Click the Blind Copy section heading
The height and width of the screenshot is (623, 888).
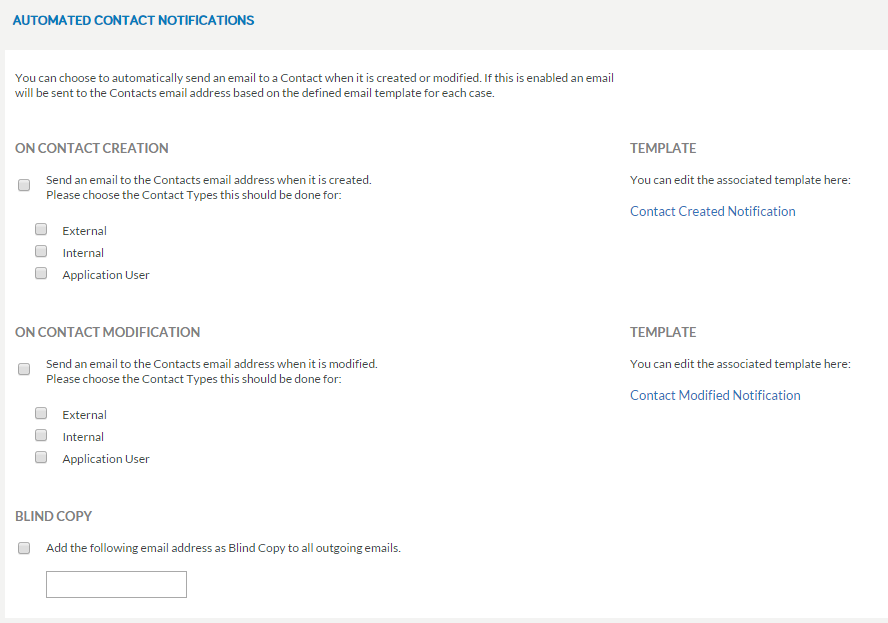click(53, 517)
